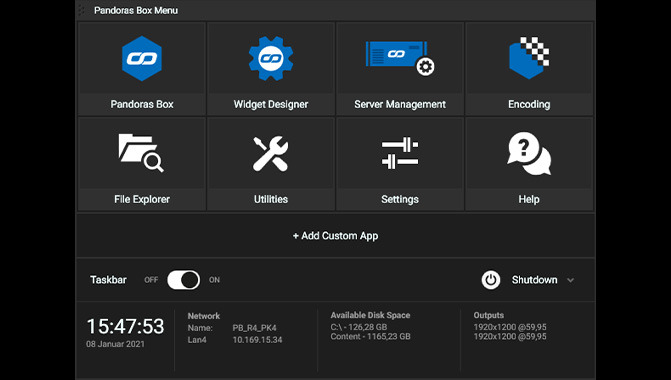Click the Pandoras Box Menu title
The height and width of the screenshot is (380, 671).
[136, 10]
